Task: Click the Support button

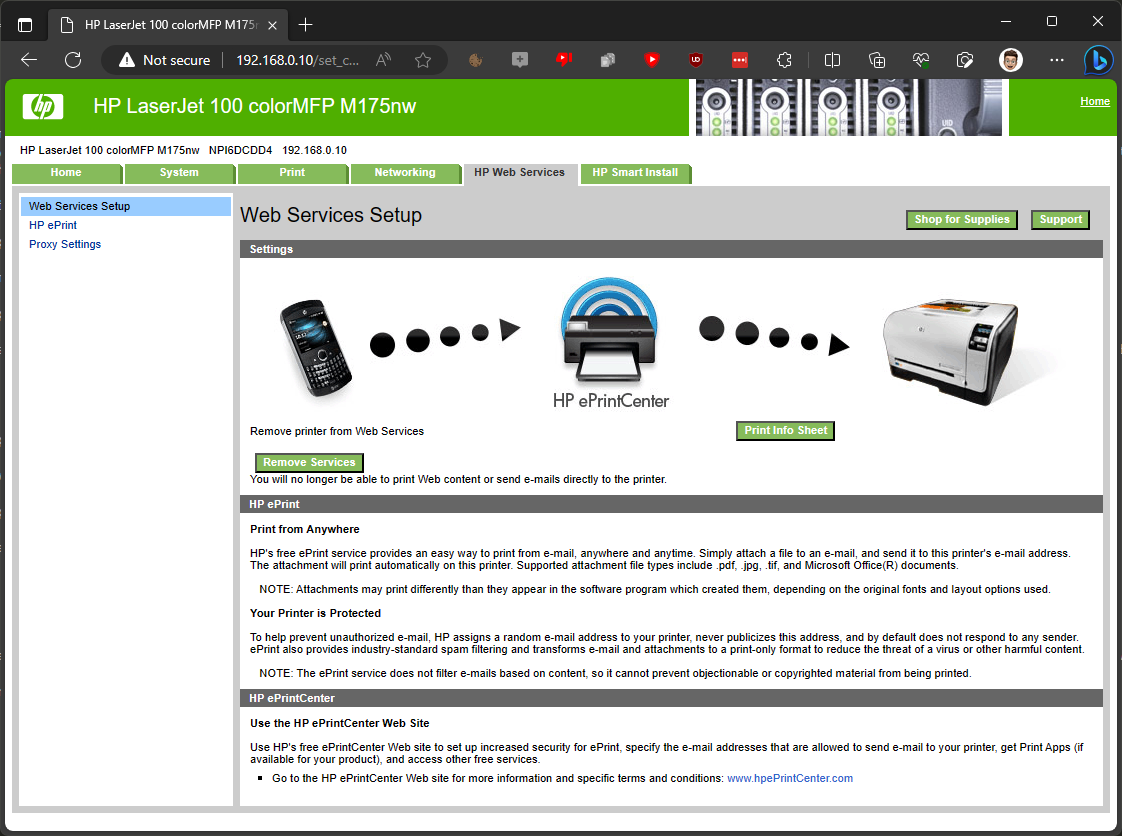Action: click(1060, 220)
